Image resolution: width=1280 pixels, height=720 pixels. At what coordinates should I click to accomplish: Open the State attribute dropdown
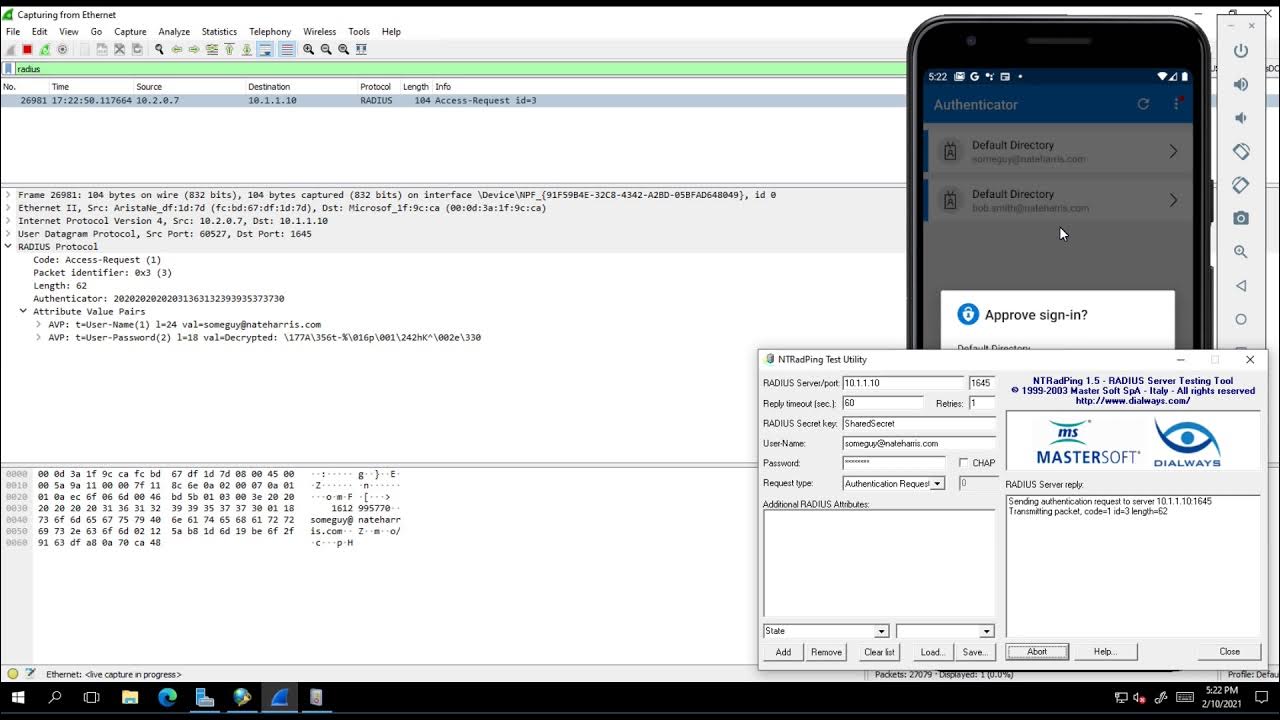tap(881, 631)
